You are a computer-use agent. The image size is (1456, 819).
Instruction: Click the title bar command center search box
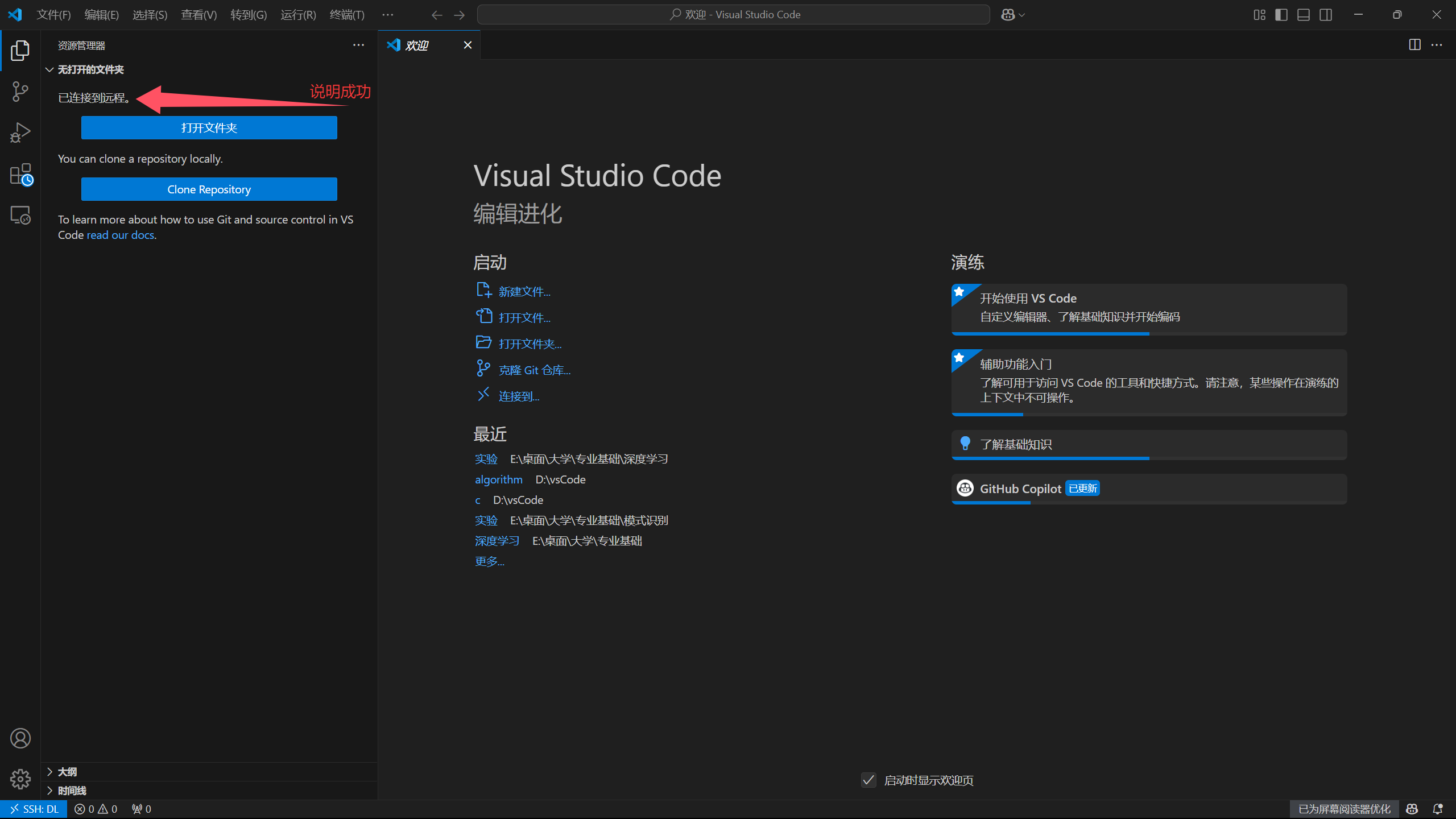[x=734, y=15]
